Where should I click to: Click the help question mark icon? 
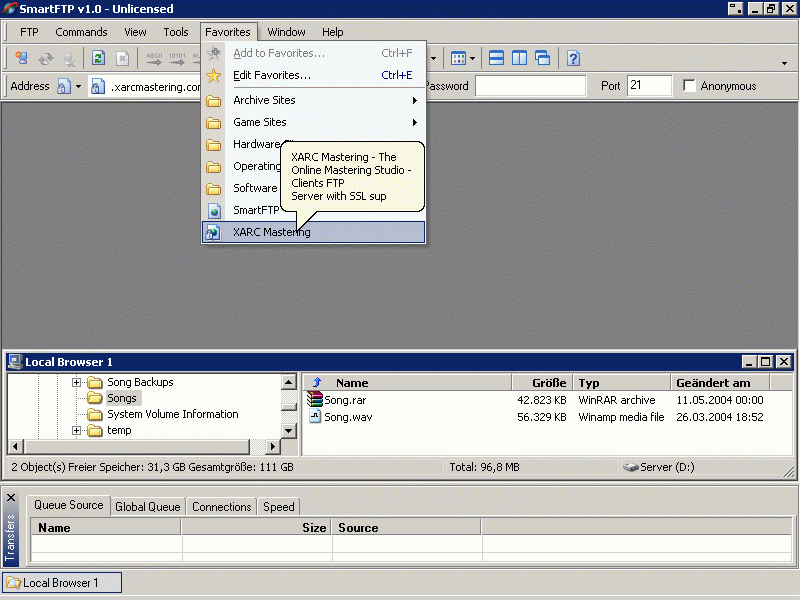pos(573,58)
